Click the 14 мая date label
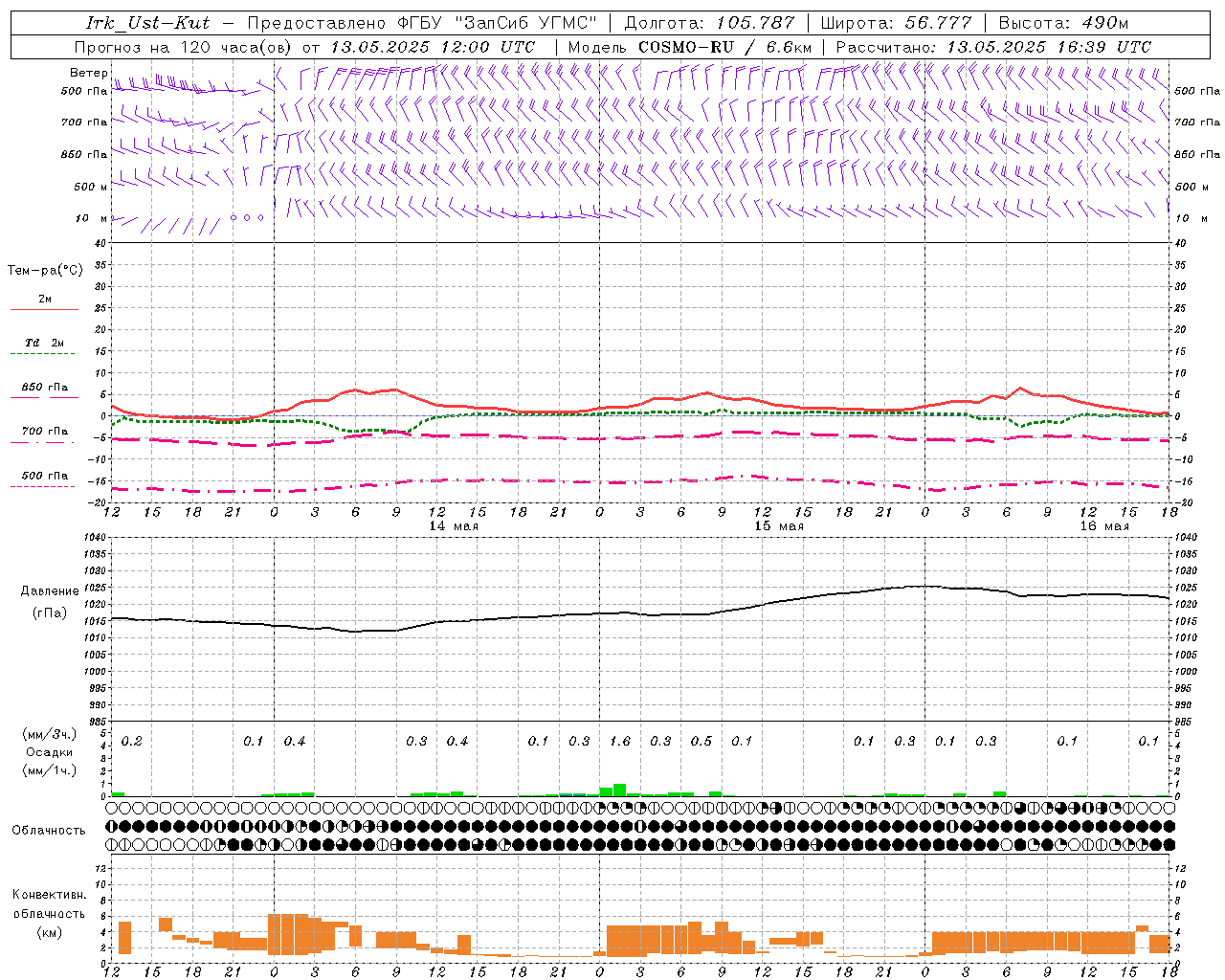 click(454, 526)
